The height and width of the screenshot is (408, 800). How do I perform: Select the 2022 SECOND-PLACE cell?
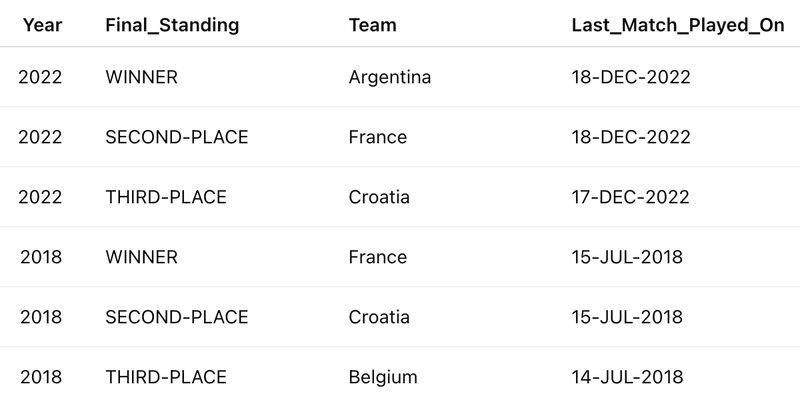(177, 137)
